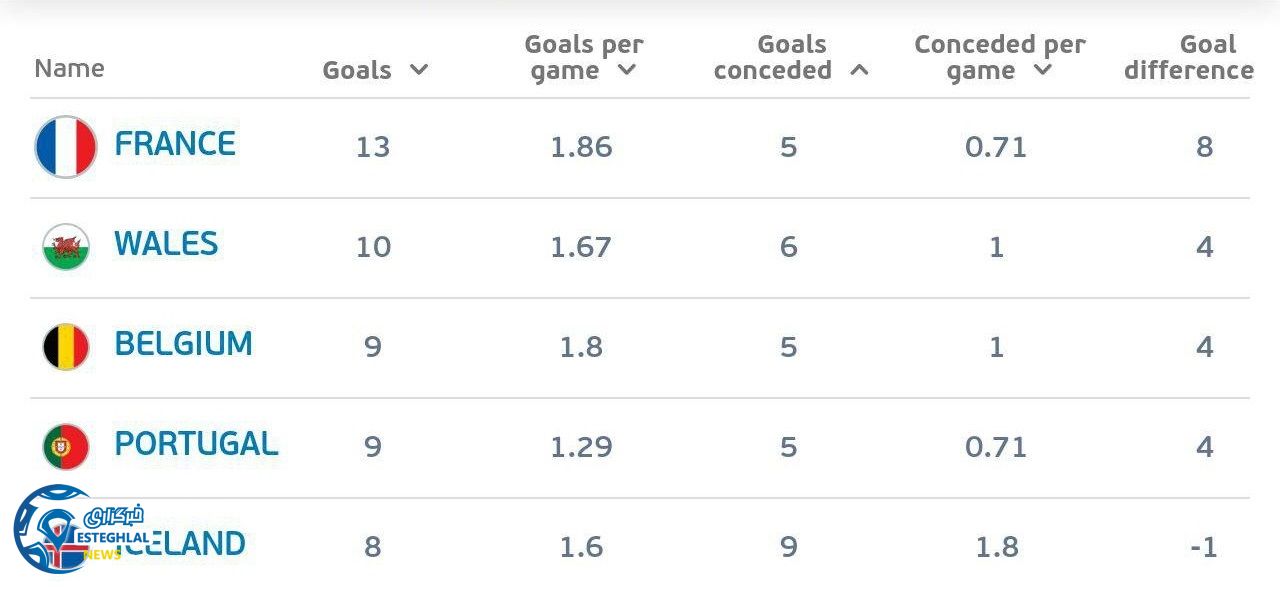Sort by Goals chevron arrow
Image resolution: width=1280 pixels, height=597 pixels.
pos(419,70)
